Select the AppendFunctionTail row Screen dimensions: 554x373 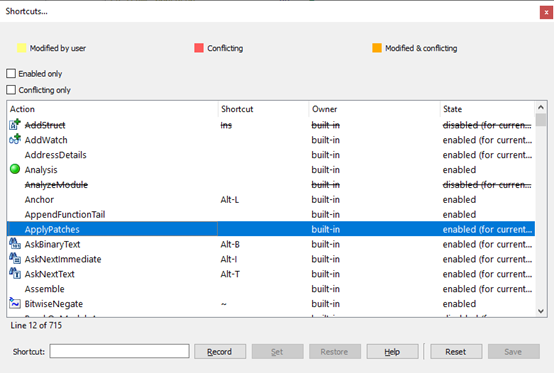[x=271, y=214]
